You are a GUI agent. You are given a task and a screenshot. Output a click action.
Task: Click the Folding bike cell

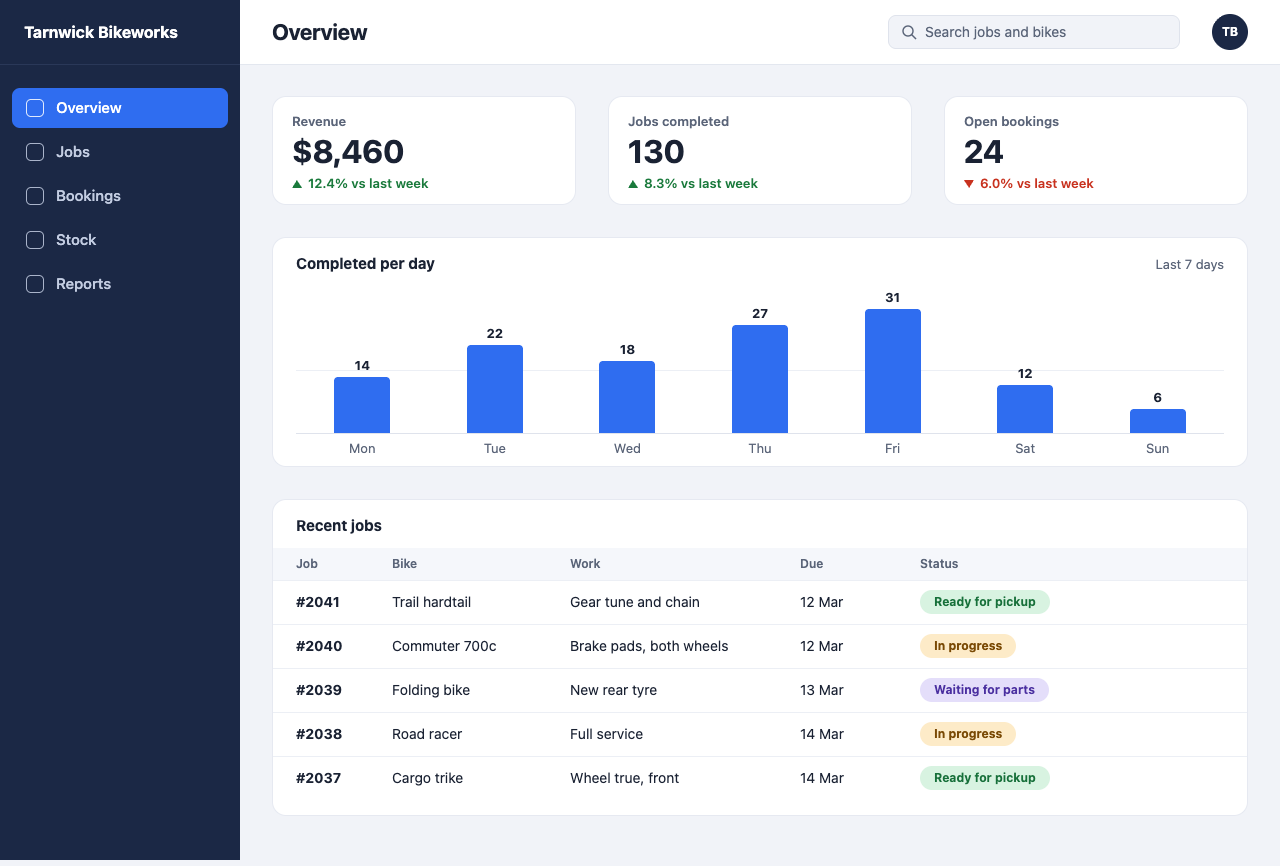click(x=431, y=690)
